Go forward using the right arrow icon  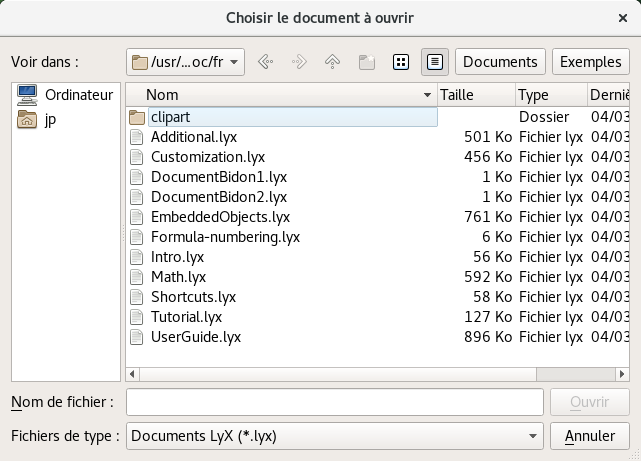pyautogui.click(x=299, y=62)
